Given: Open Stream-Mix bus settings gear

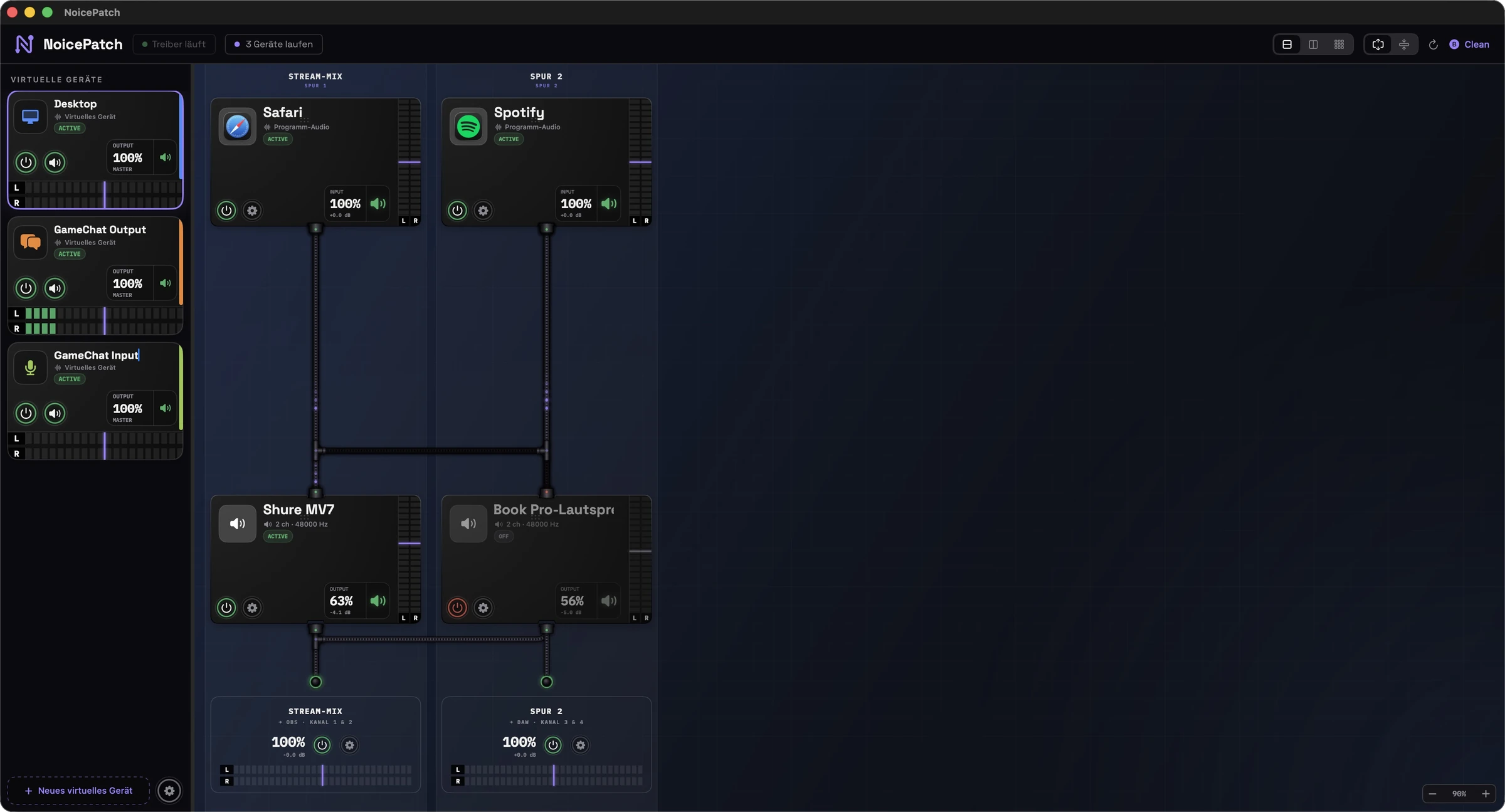Looking at the screenshot, I should coord(350,745).
